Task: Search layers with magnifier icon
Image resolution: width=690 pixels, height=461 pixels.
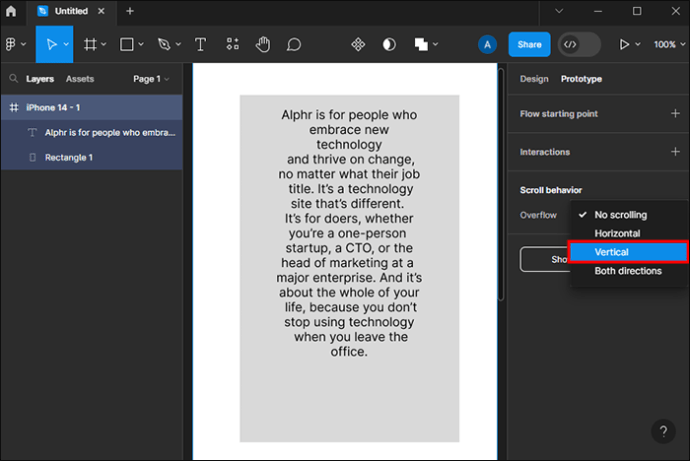Action: click(13, 79)
